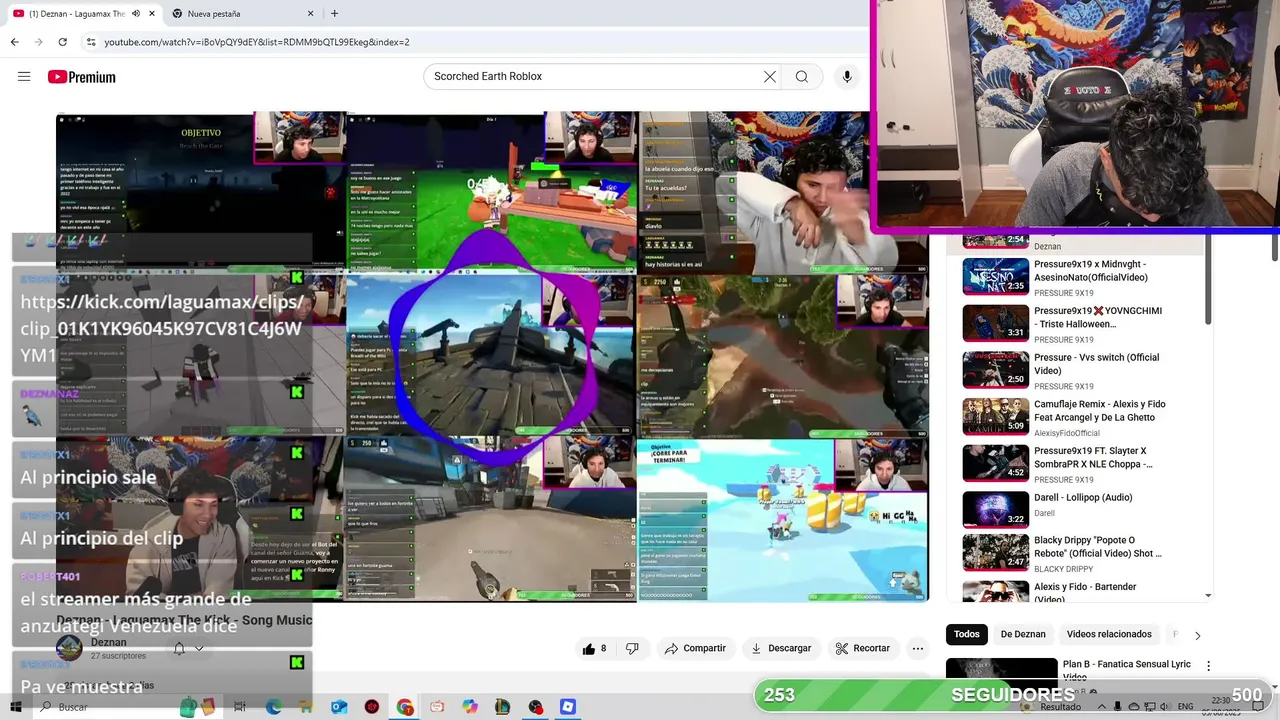Open Plan B - Fanatica Sensual Lyric Video
The width and height of the screenshot is (1280, 720).
pyautogui.click(x=1126, y=670)
